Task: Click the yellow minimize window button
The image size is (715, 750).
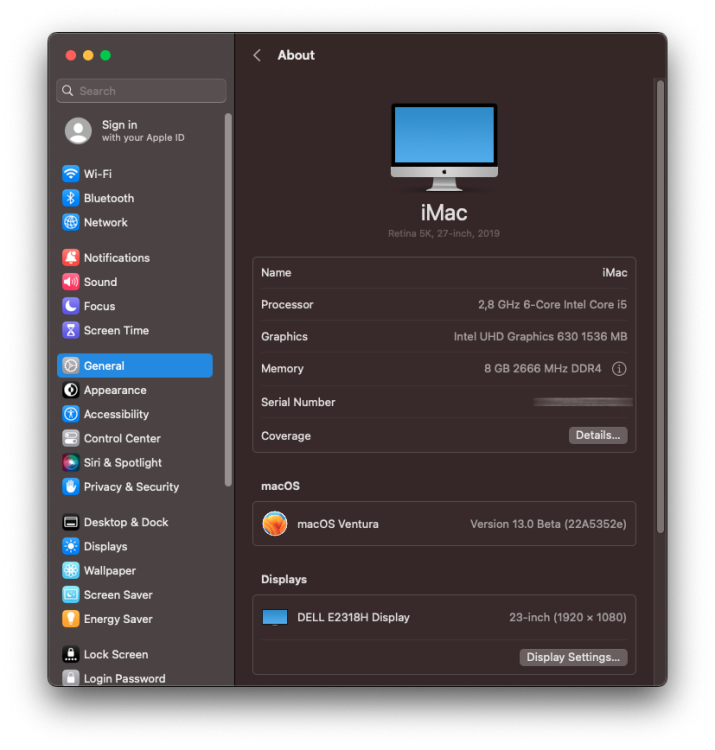Action: point(88,55)
